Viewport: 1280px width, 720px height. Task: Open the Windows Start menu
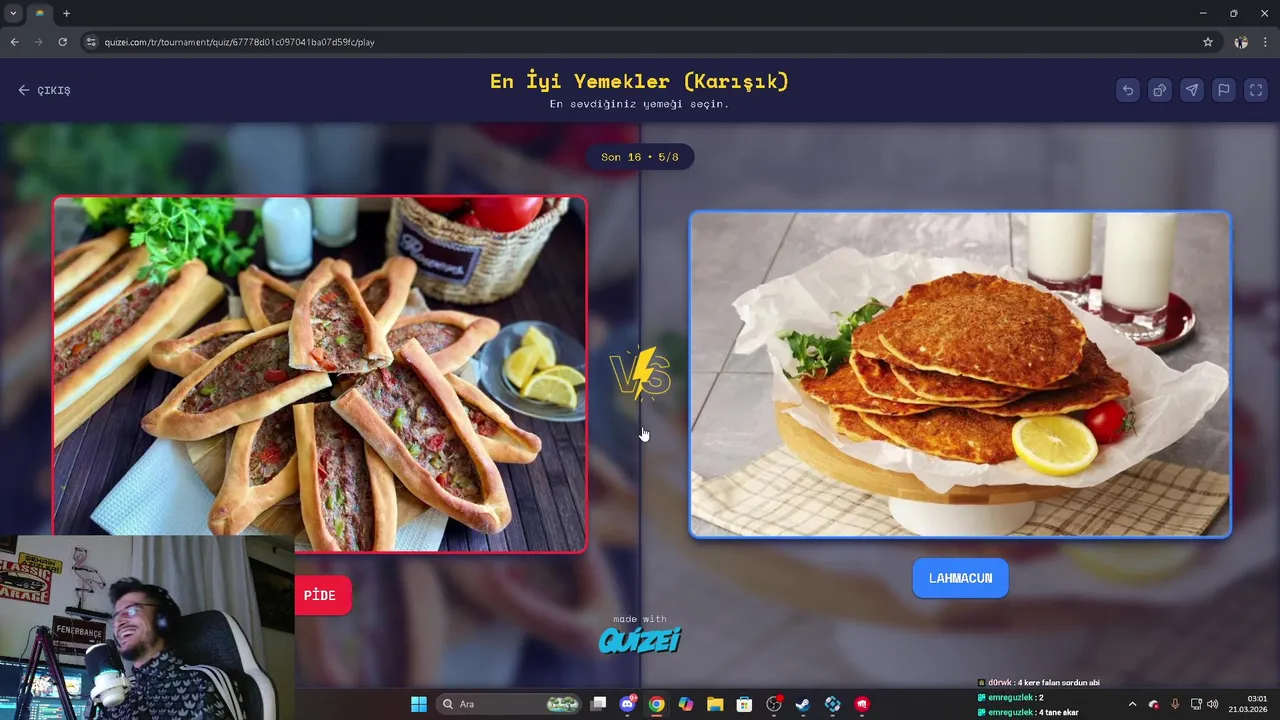coord(419,704)
